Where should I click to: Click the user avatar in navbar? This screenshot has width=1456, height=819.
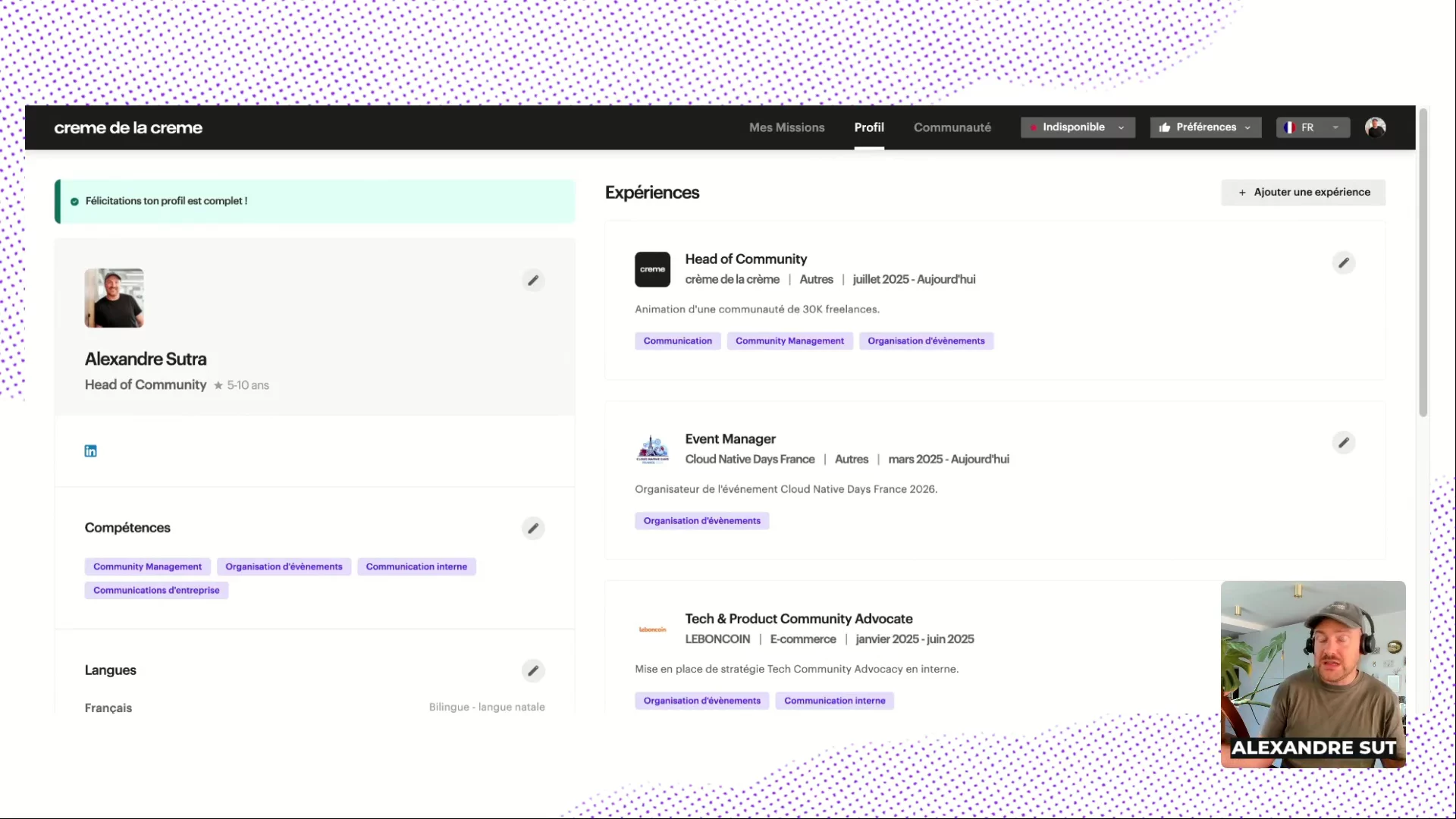pyautogui.click(x=1375, y=127)
